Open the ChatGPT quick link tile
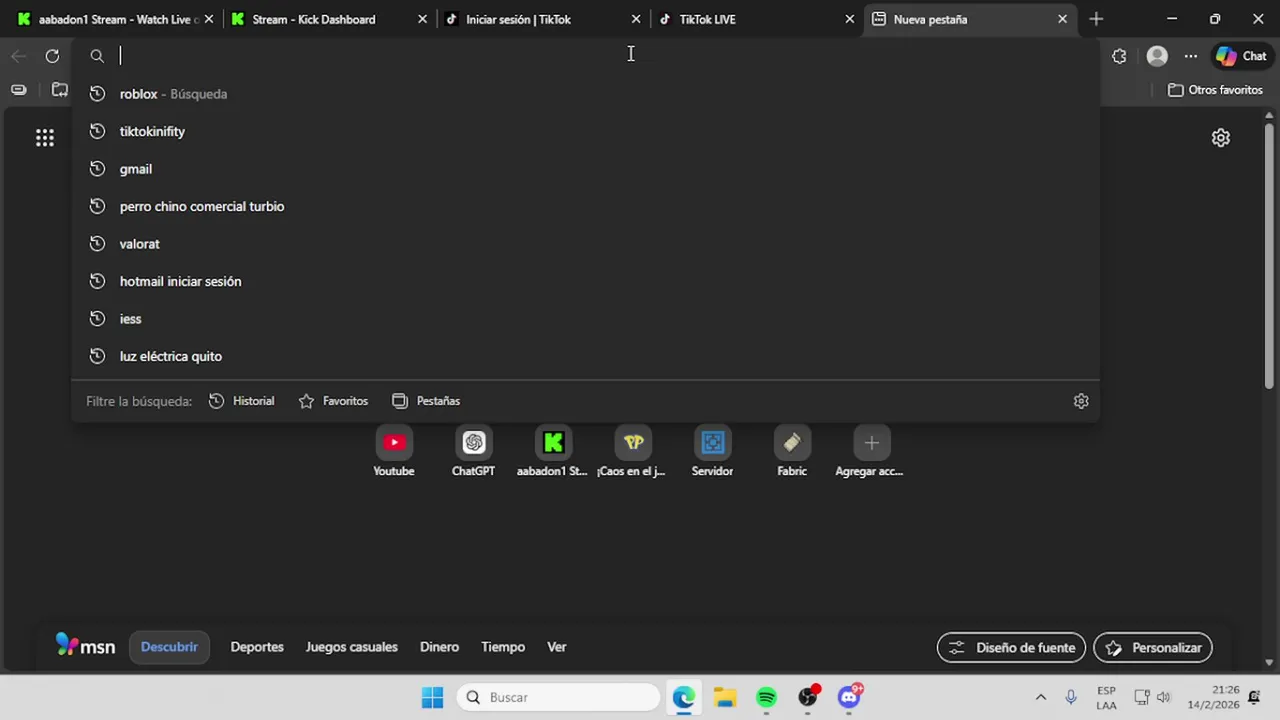Screen dimensions: 1280x720 (474, 452)
